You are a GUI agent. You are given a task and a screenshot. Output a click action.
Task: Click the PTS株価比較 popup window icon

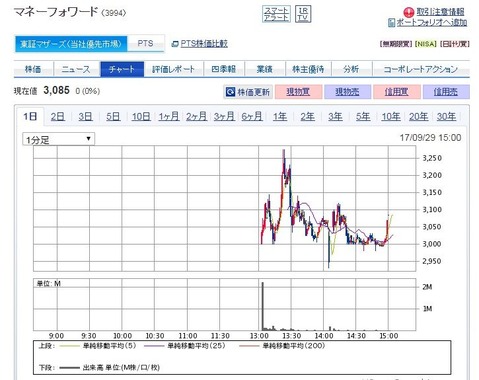click(x=175, y=44)
